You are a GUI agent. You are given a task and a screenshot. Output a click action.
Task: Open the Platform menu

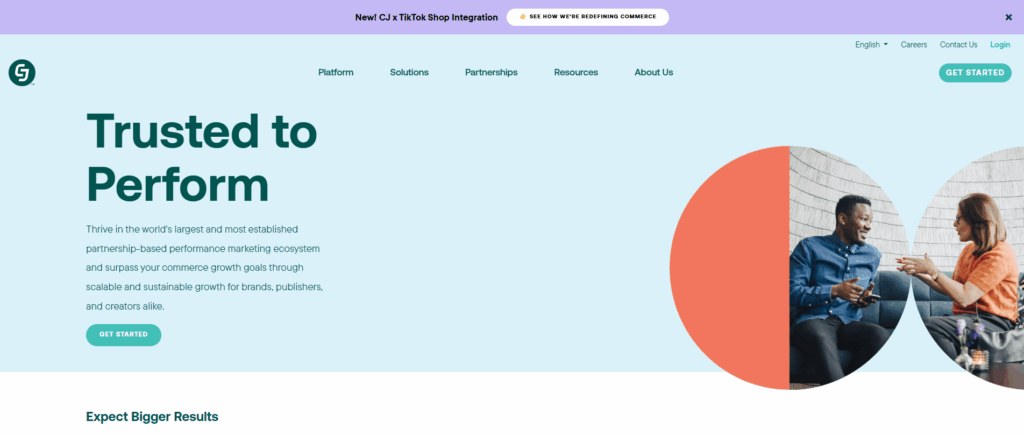tap(335, 73)
